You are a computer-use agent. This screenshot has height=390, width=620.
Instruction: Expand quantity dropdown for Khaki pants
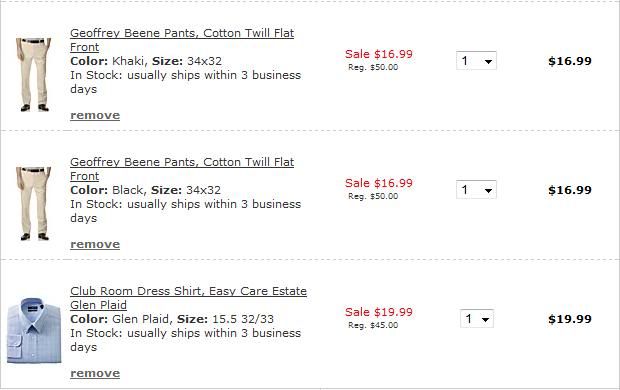[x=476, y=61]
